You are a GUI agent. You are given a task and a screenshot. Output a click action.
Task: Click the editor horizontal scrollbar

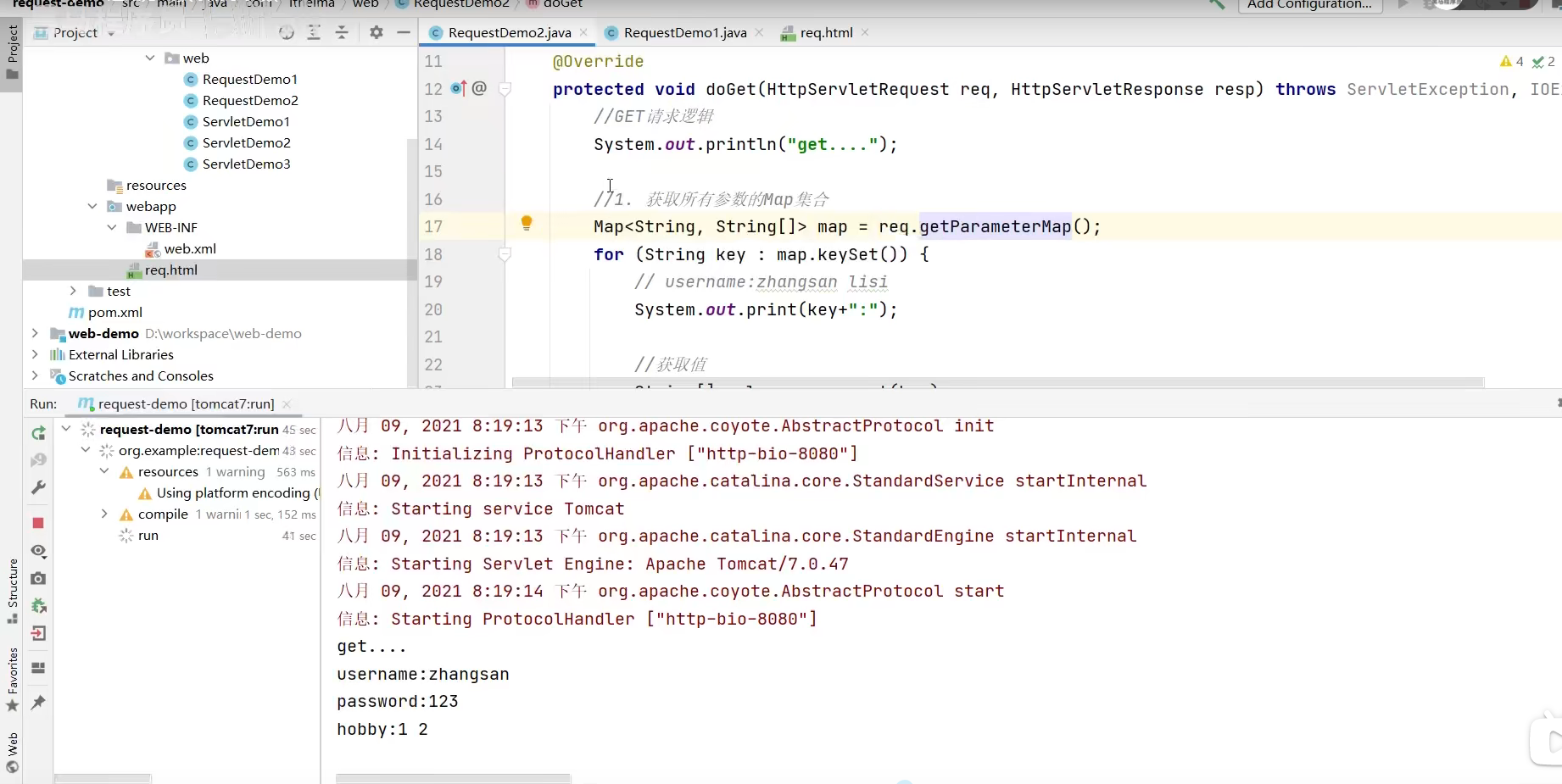click(x=998, y=382)
